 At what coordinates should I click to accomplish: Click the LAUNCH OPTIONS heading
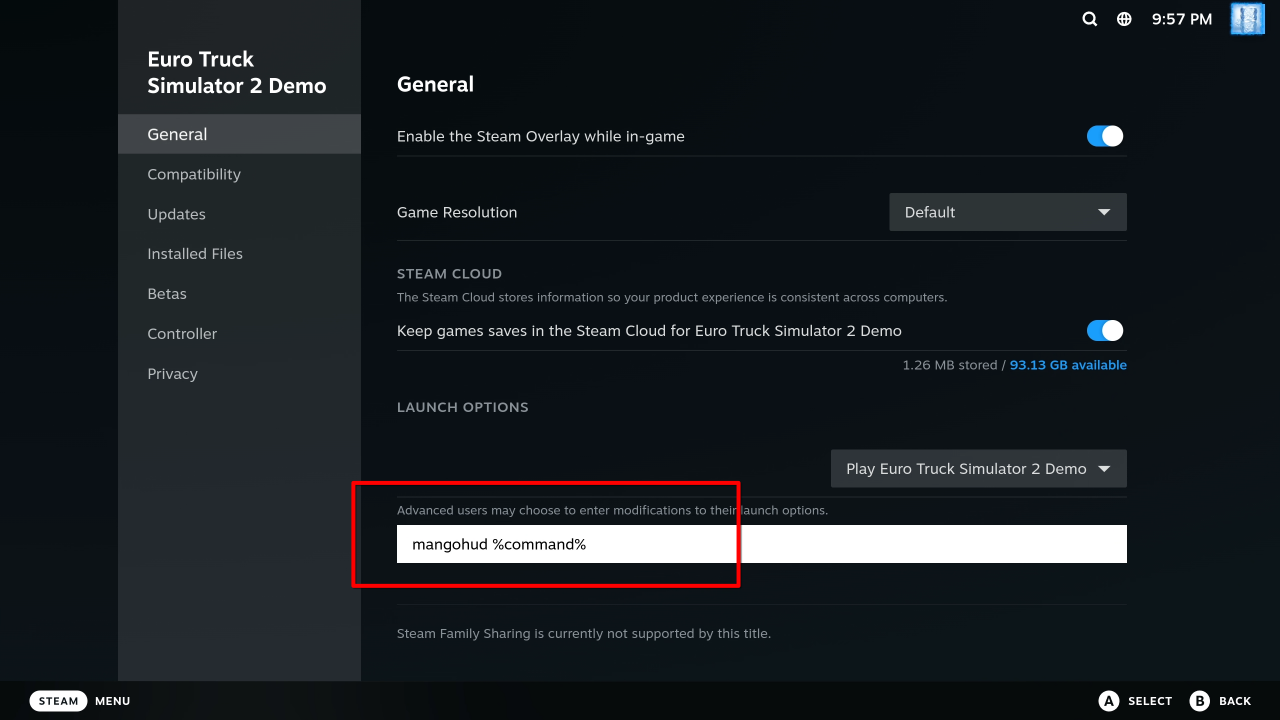point(463,407)
